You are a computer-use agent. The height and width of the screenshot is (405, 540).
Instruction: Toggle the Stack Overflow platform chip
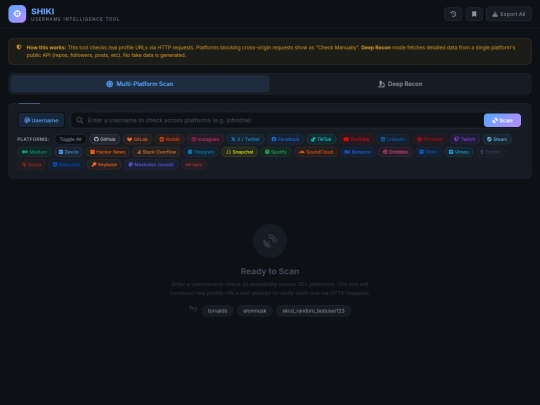(x=156, y=152)
